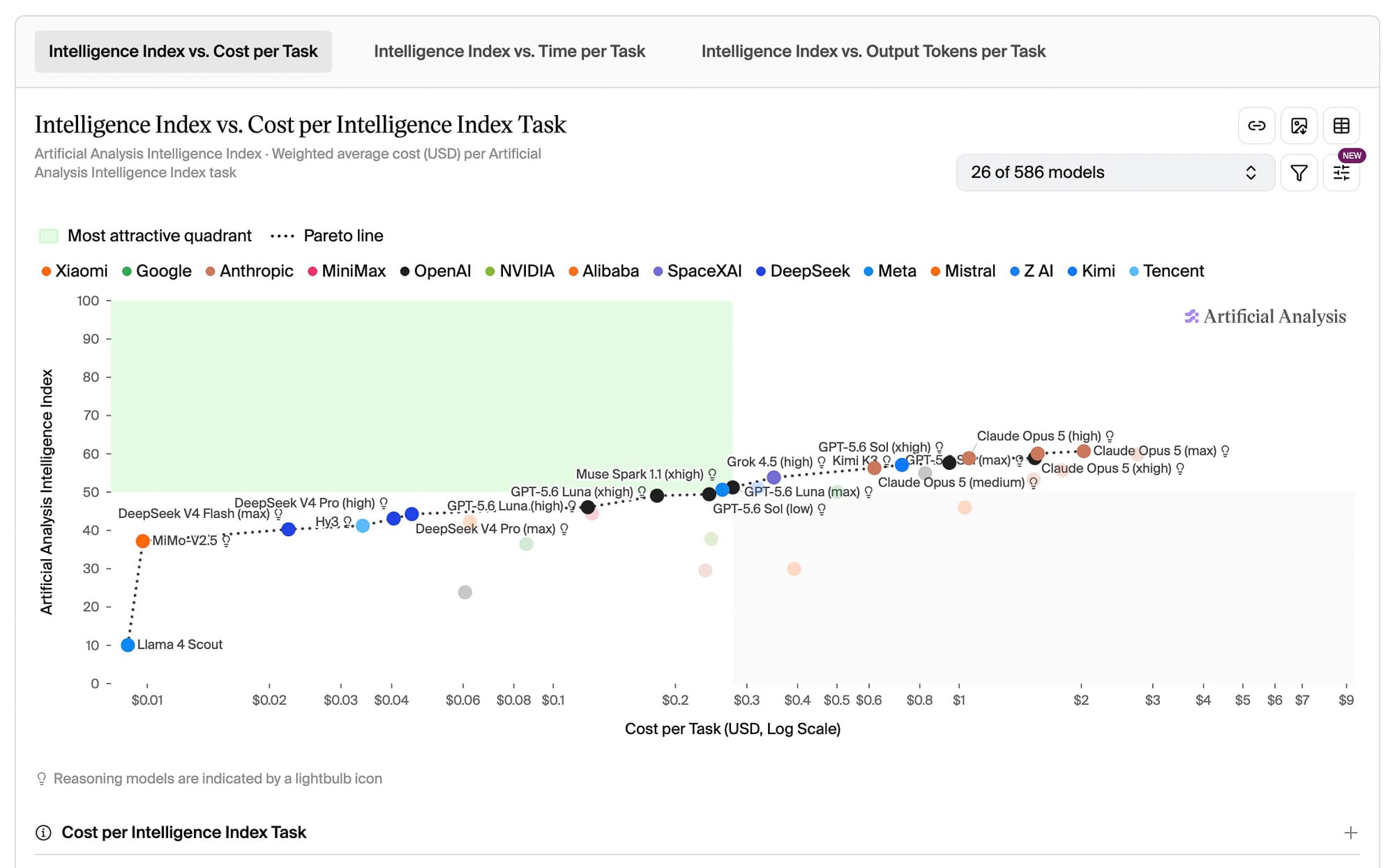Open chart settings sliders icon with NEW badge
The image size is (1395, 868).
point(1341,172)
